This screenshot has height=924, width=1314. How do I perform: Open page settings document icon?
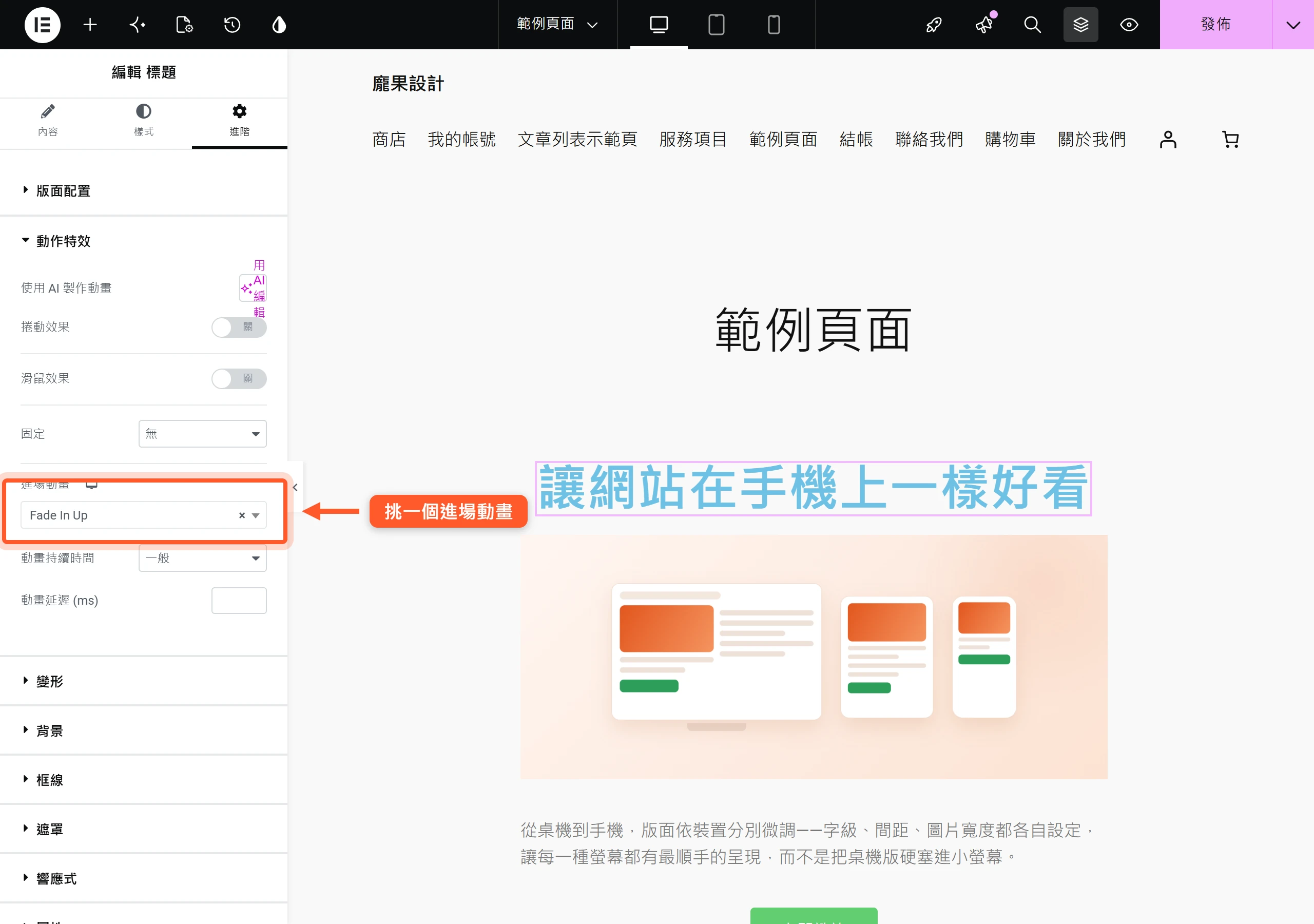pyautogui.click(x=184, y=25)
